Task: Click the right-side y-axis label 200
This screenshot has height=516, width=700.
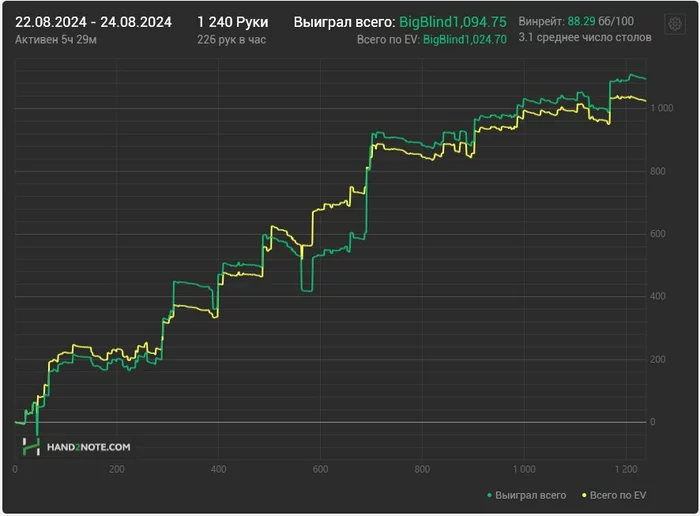Action: click(658, 359)
